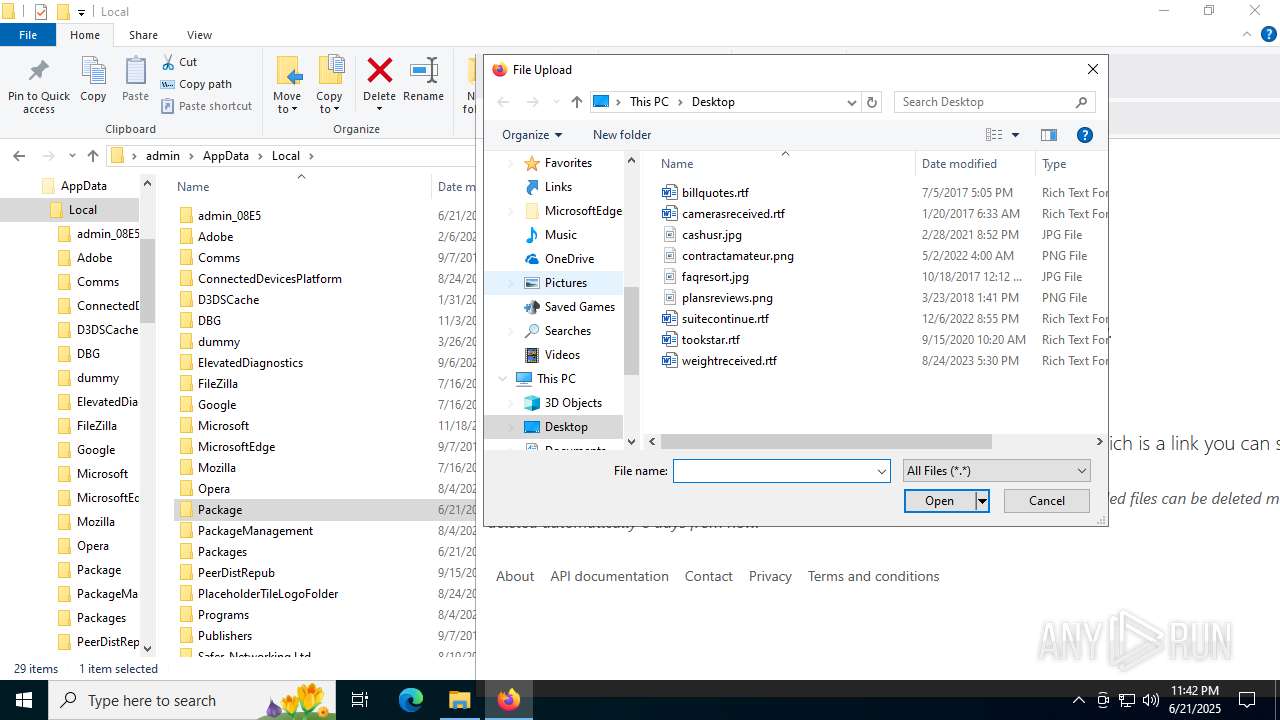1280x720 pixels.
Task: Open the Organize dropdown menu
Action: [x=532, y=135]
